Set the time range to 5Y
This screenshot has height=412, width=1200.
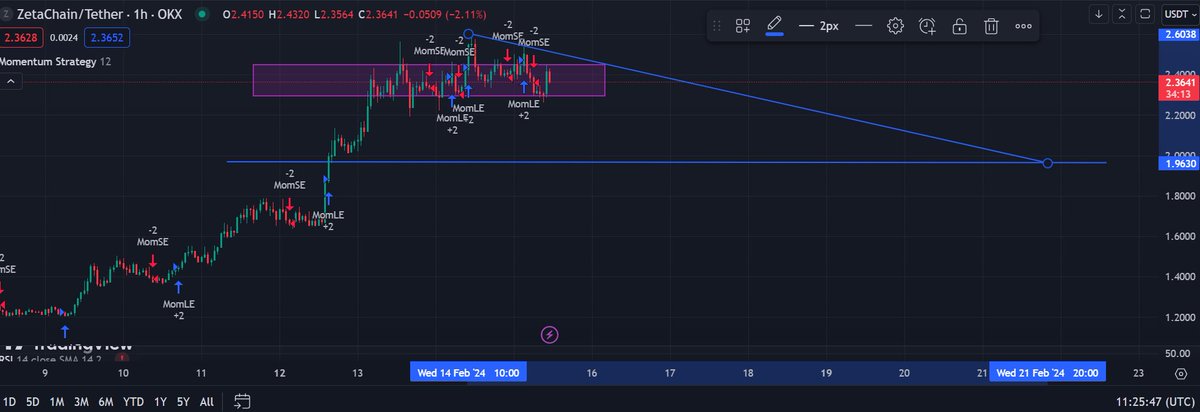click(183, 401)
